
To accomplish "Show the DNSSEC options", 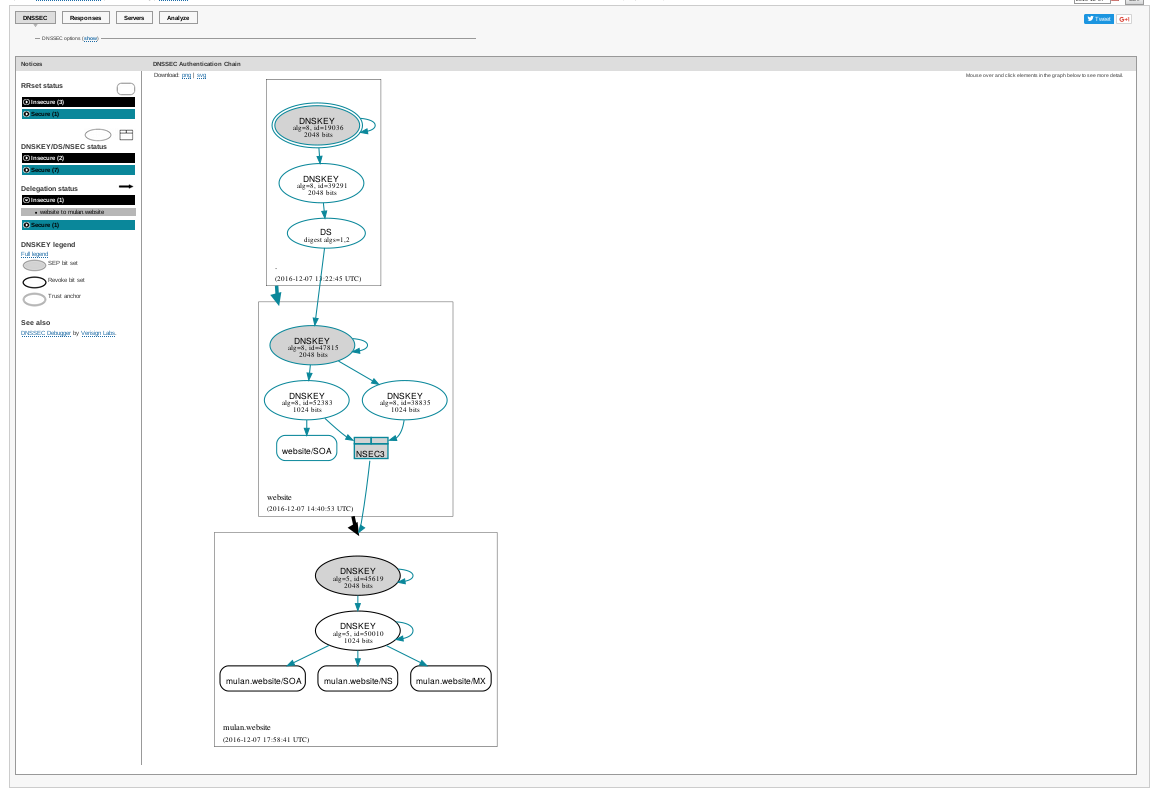I will (90, 38).
